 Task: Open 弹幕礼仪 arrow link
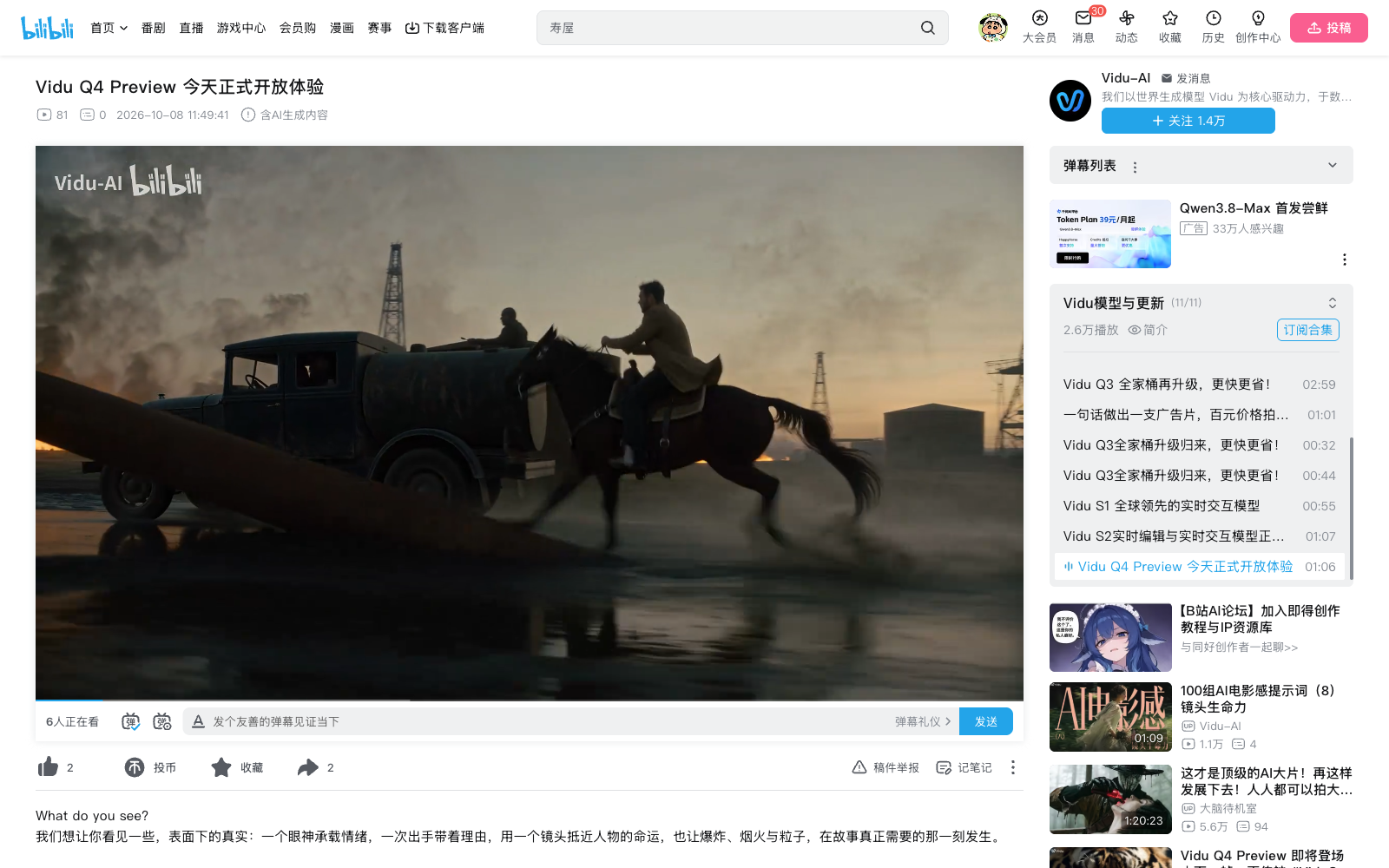click(948, 721)
